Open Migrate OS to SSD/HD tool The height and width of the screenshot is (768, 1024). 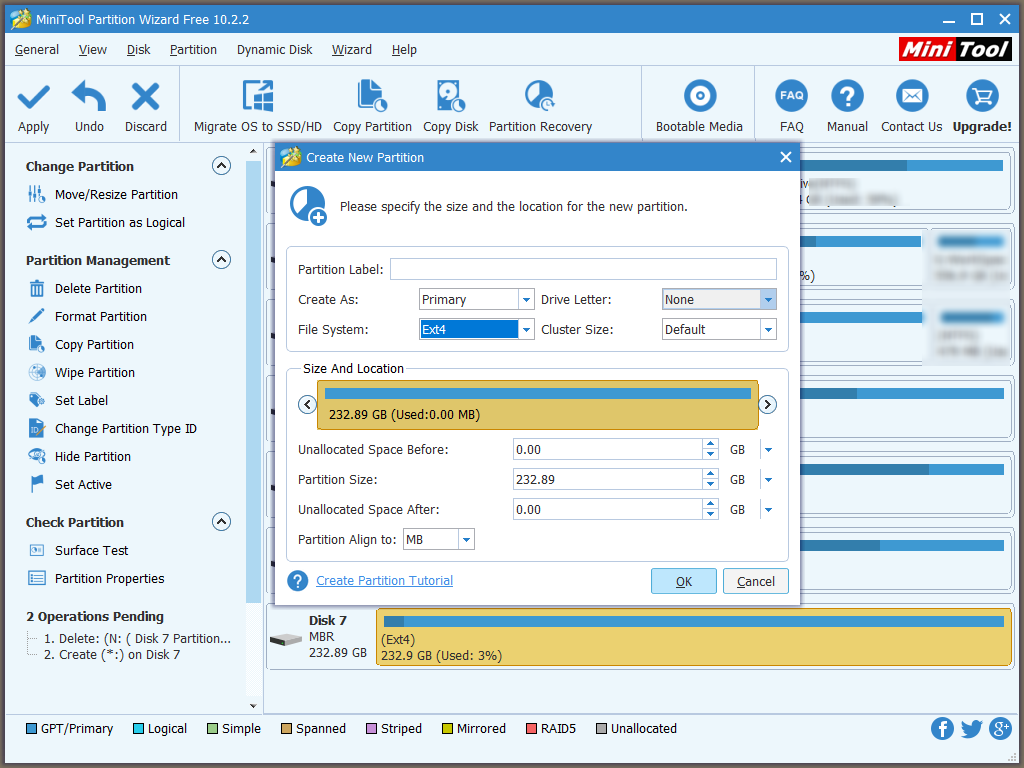257,107
